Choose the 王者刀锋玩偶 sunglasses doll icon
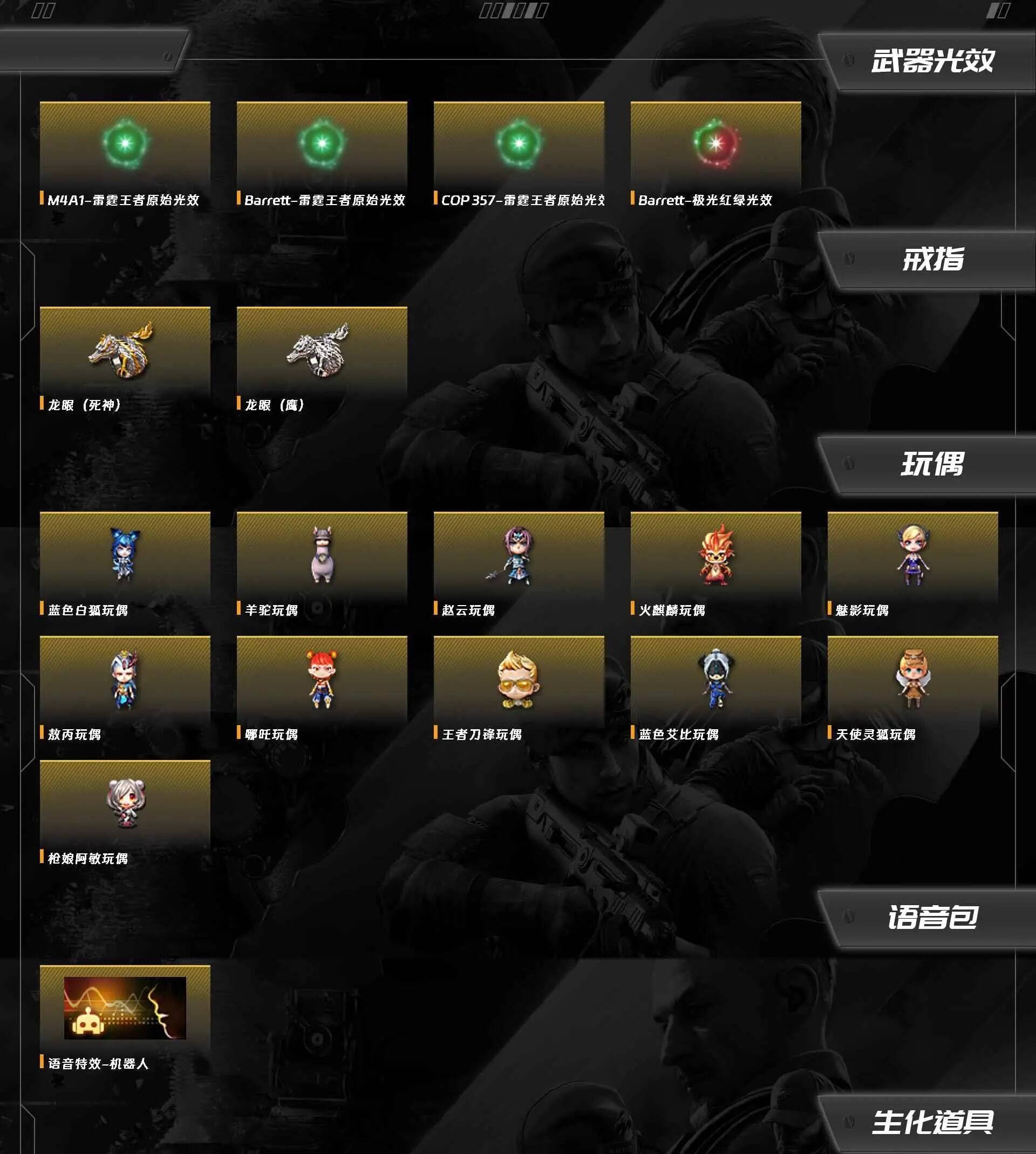 pyautogui.click(x=517, y=679)
